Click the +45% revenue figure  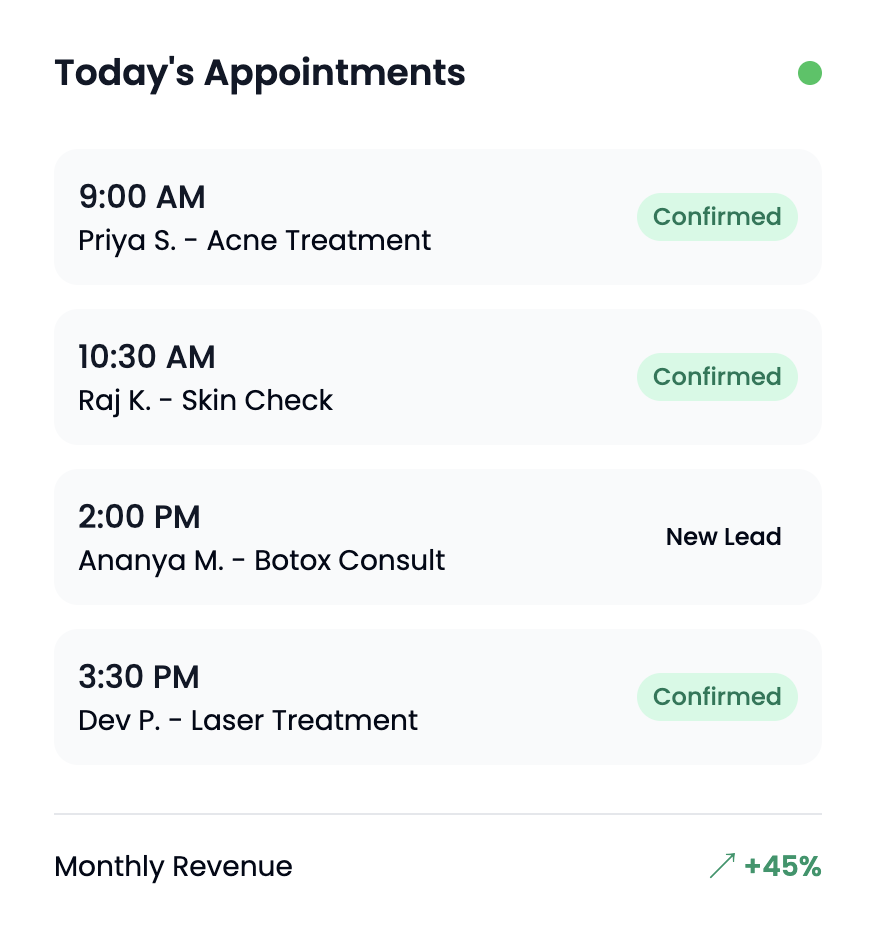tap(782, 866)
